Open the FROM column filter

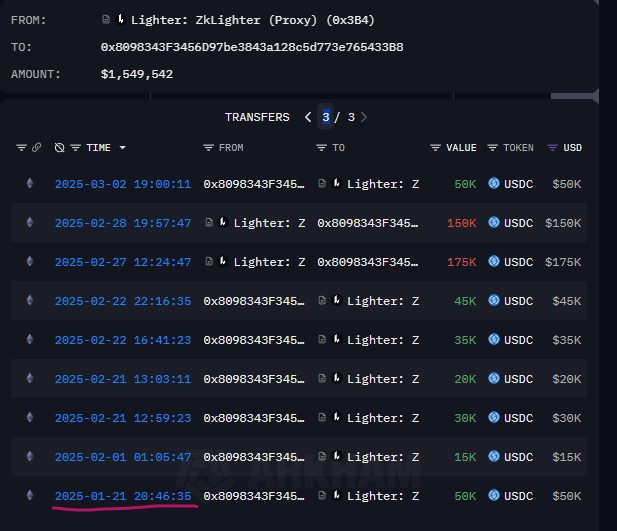[x=208, y=148]
